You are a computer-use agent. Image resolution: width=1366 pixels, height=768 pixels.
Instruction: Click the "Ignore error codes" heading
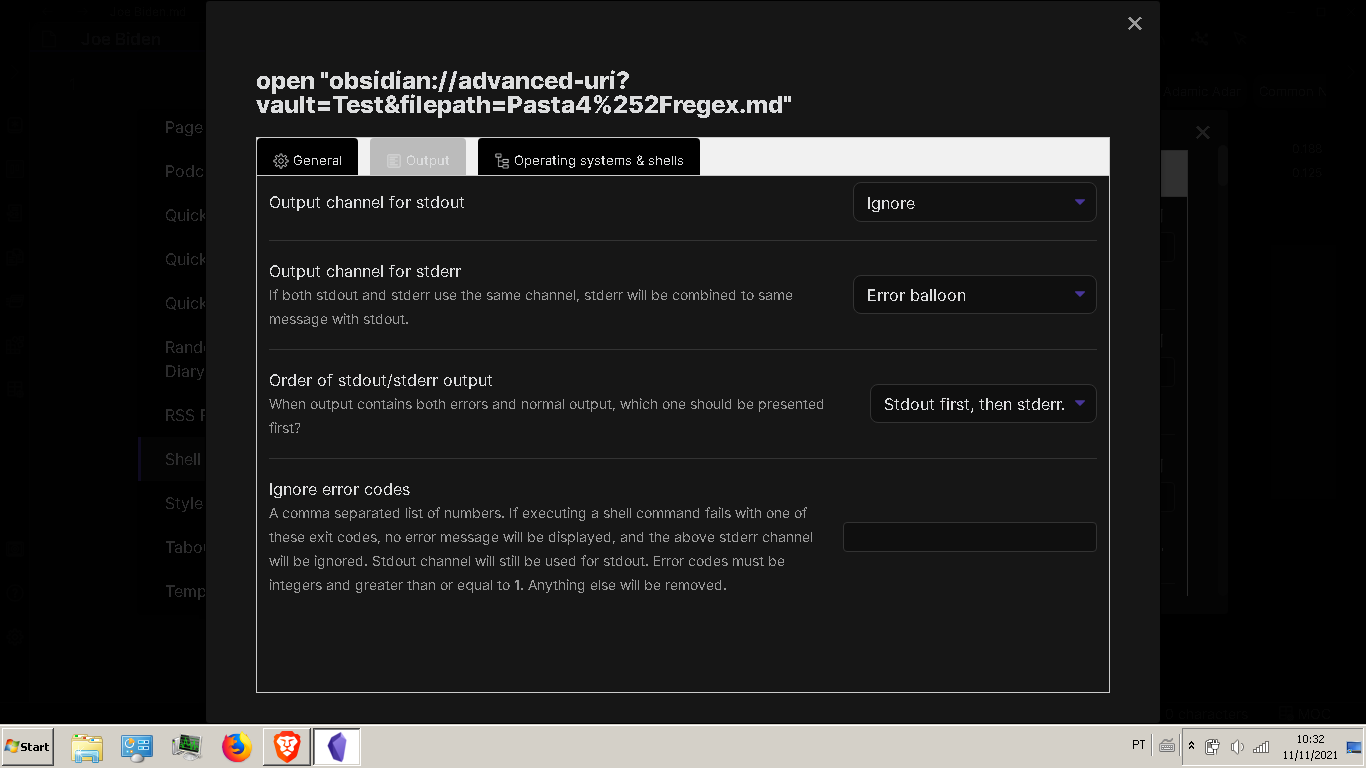(x=340, y=489)
